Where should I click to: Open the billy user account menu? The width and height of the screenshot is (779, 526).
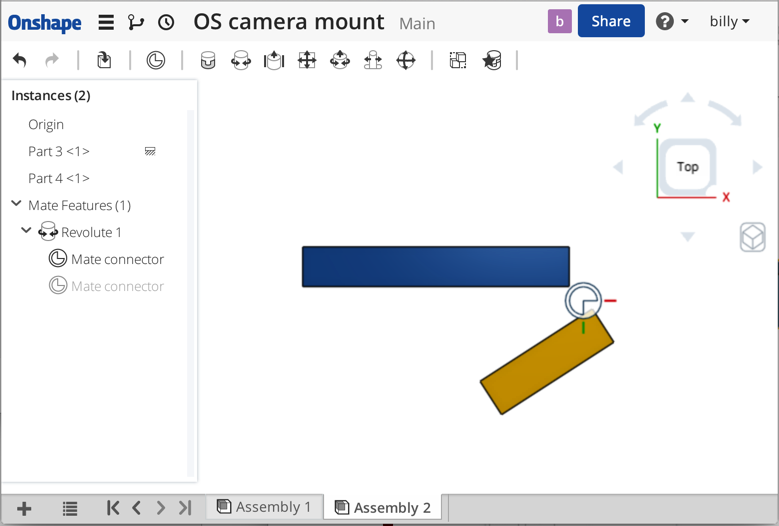(729, 21)
